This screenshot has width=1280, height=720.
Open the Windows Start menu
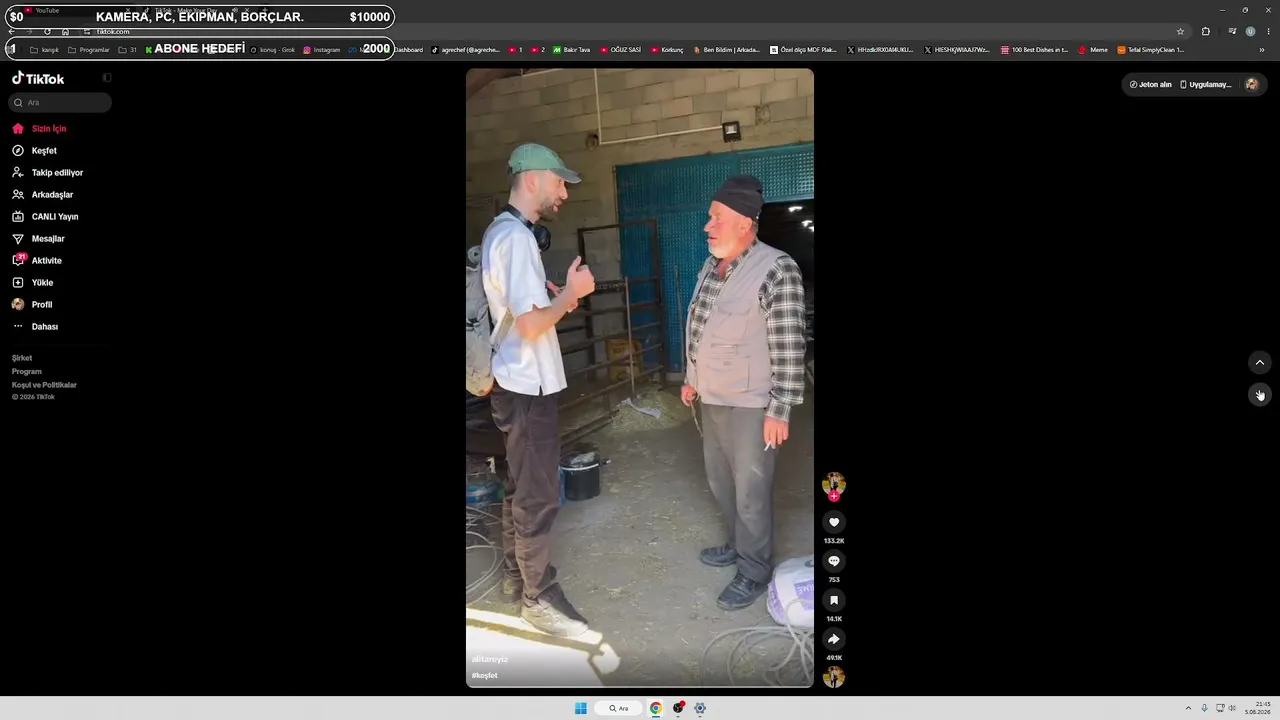point(581,708)
